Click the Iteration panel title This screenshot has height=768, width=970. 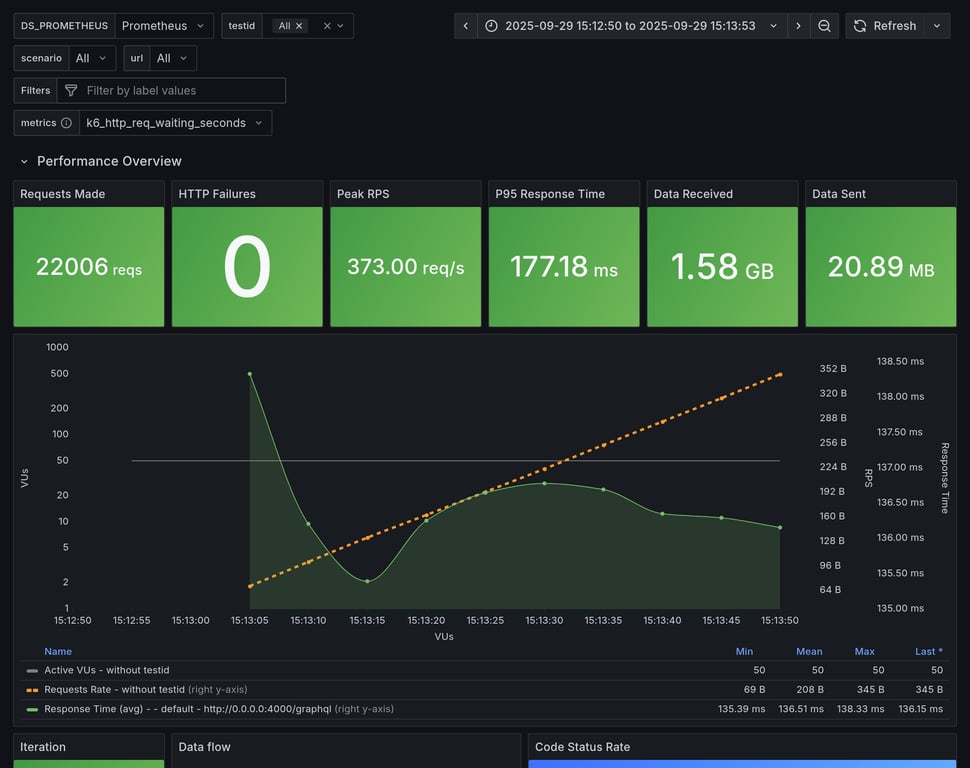point(43,747)
